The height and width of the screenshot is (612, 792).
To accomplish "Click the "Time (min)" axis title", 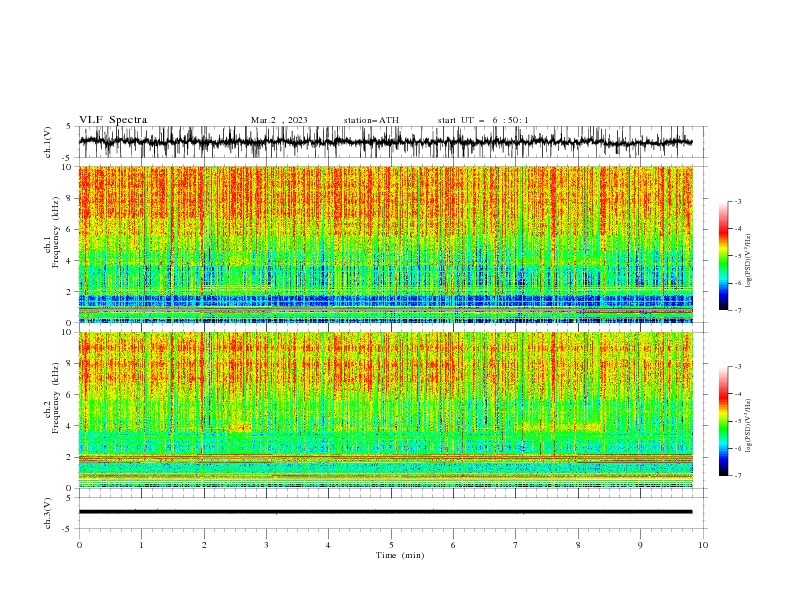I will click(400, 555).
